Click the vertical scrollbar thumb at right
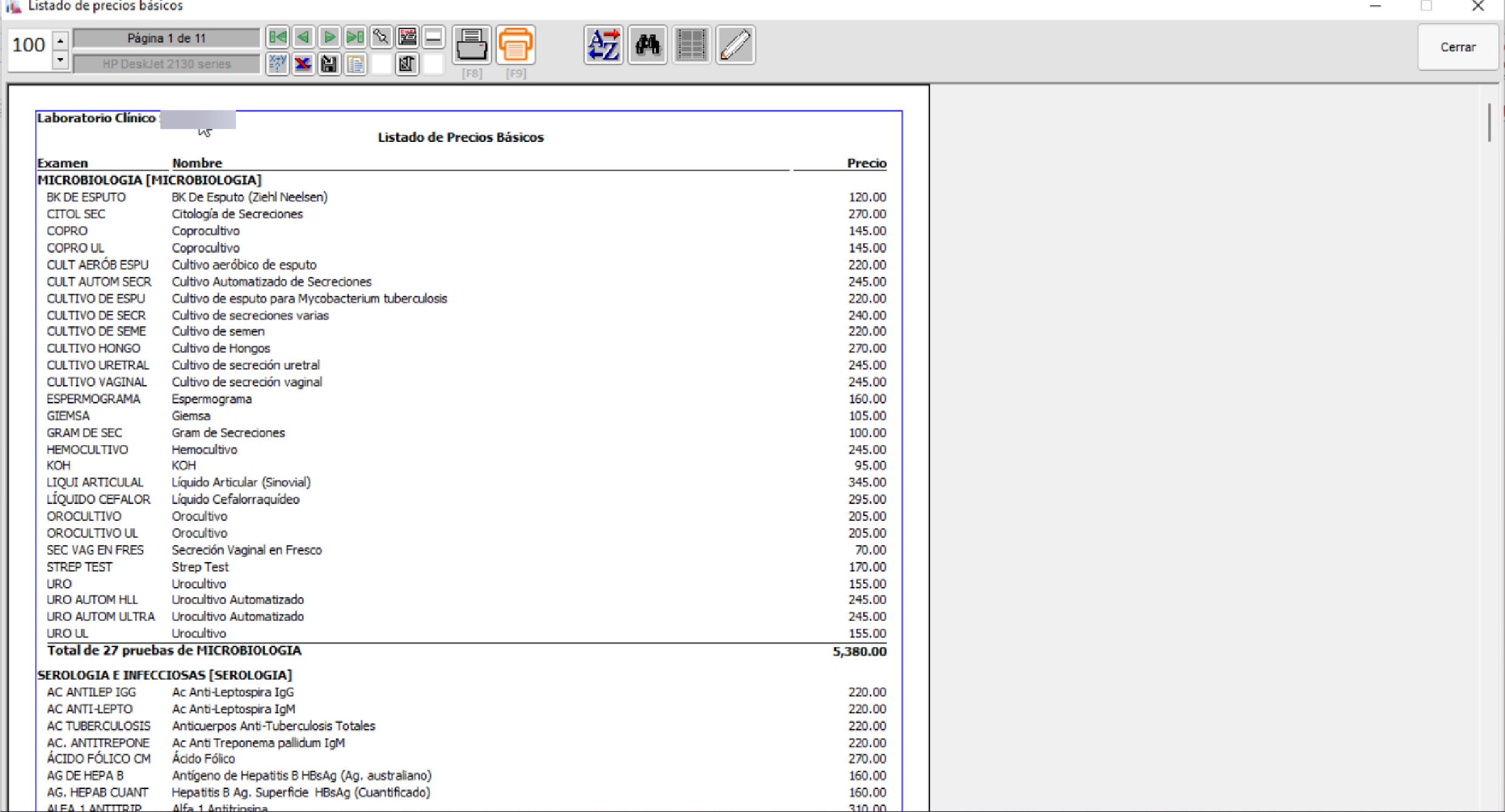The image size is (1505, 812). pyautogui.click(x=1489, y=122)
